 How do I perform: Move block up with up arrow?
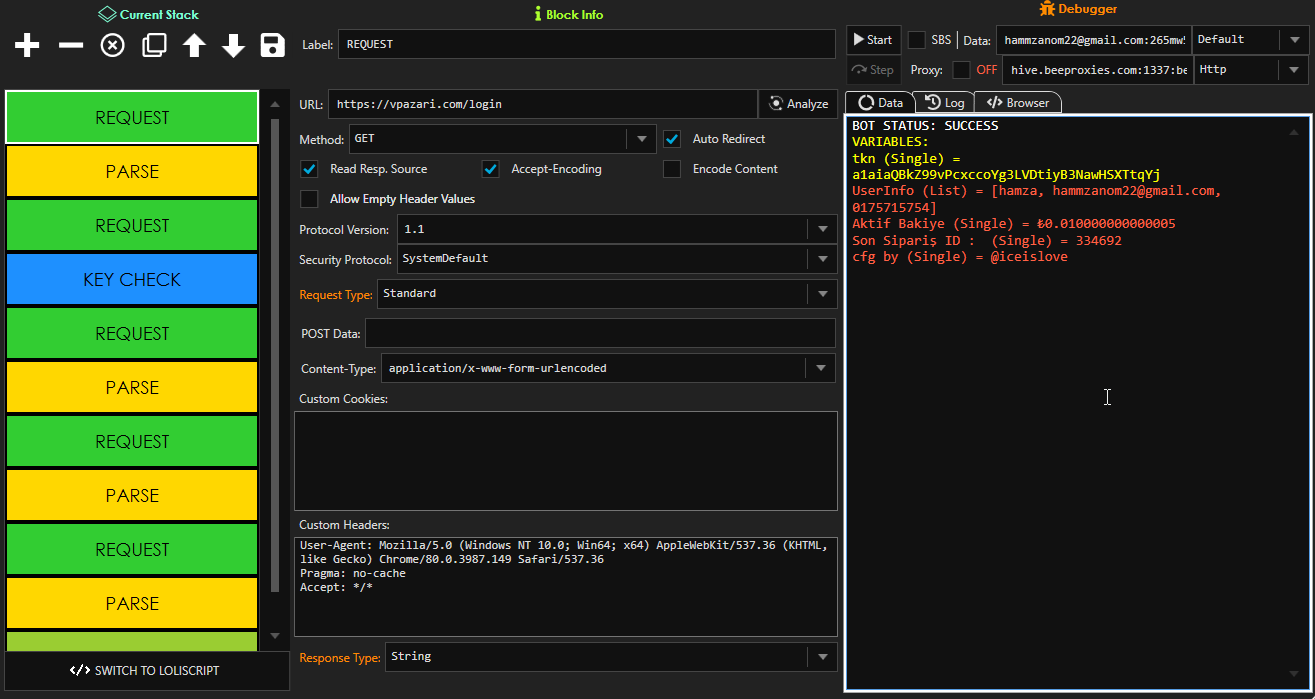tap(194, 46)
